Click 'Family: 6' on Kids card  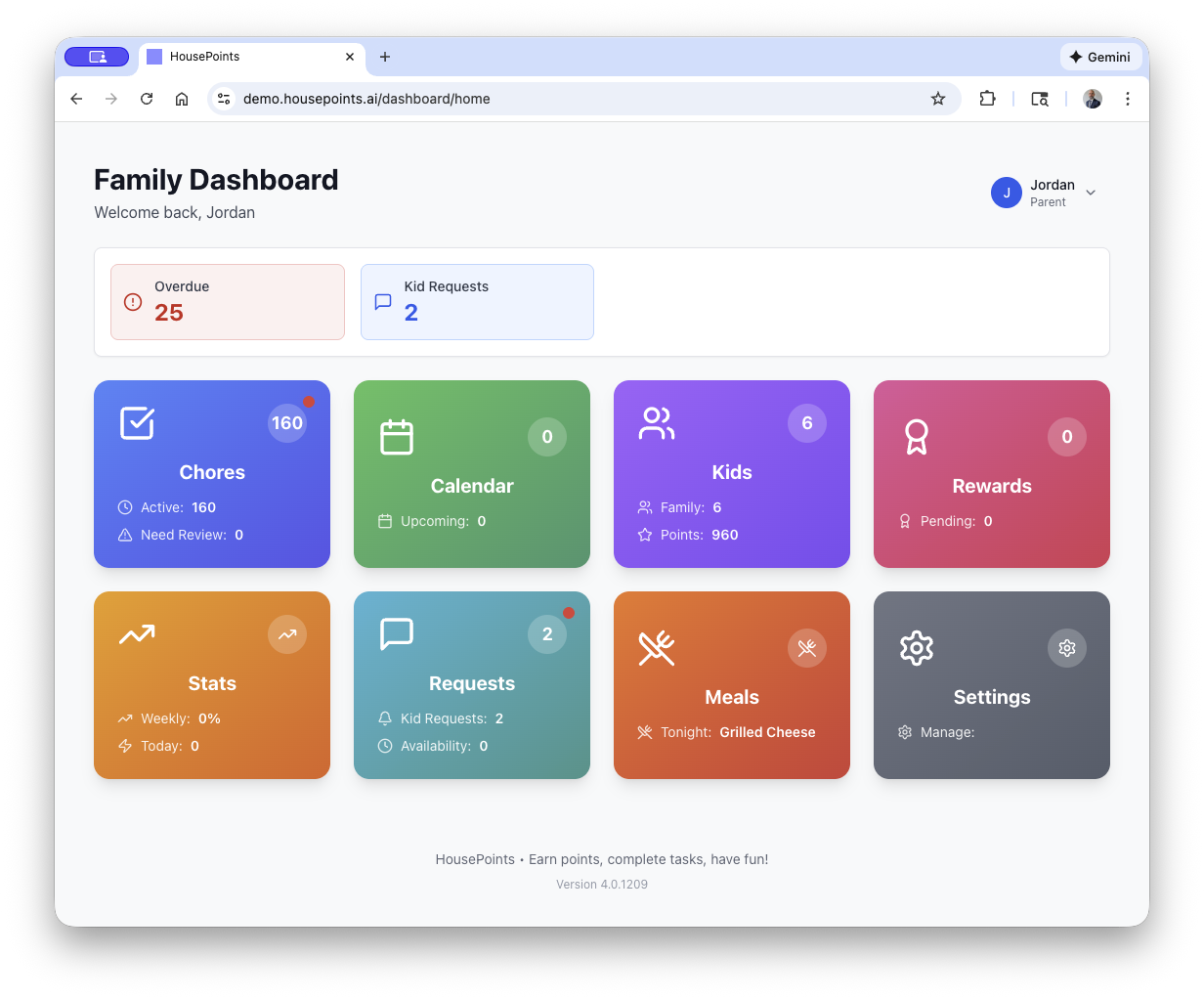pos(679,507)
